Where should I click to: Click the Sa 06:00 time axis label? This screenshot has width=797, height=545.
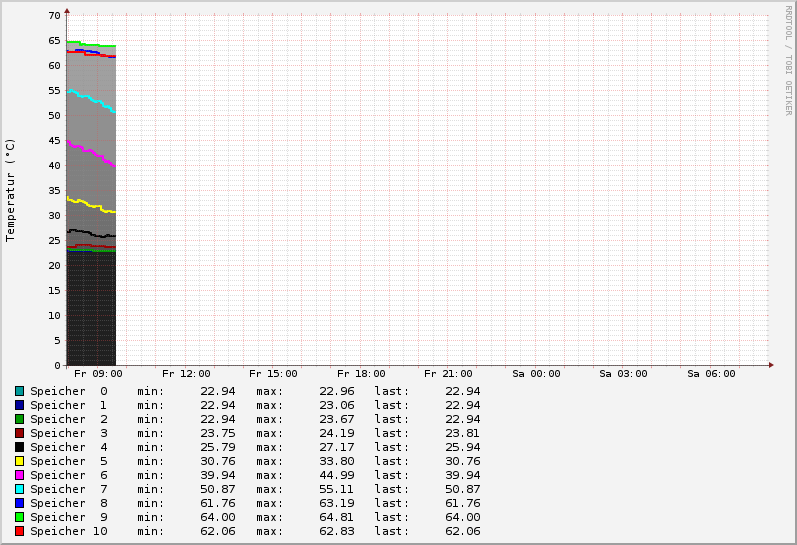[x=711, y=374]
